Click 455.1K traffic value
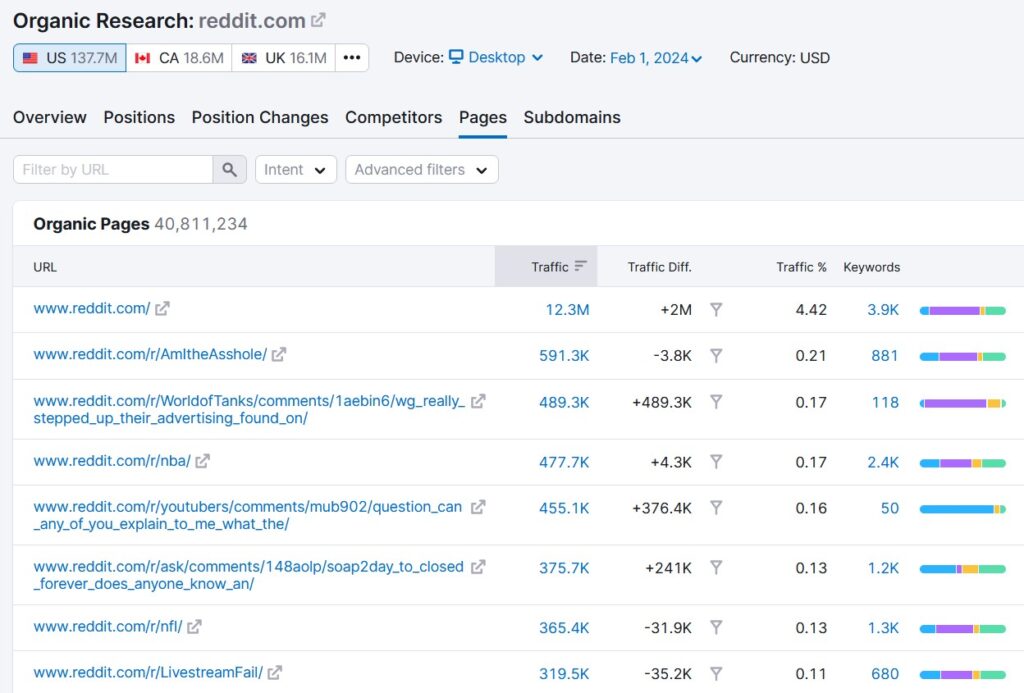1024x693 pixels. click(x=564, y=508)
